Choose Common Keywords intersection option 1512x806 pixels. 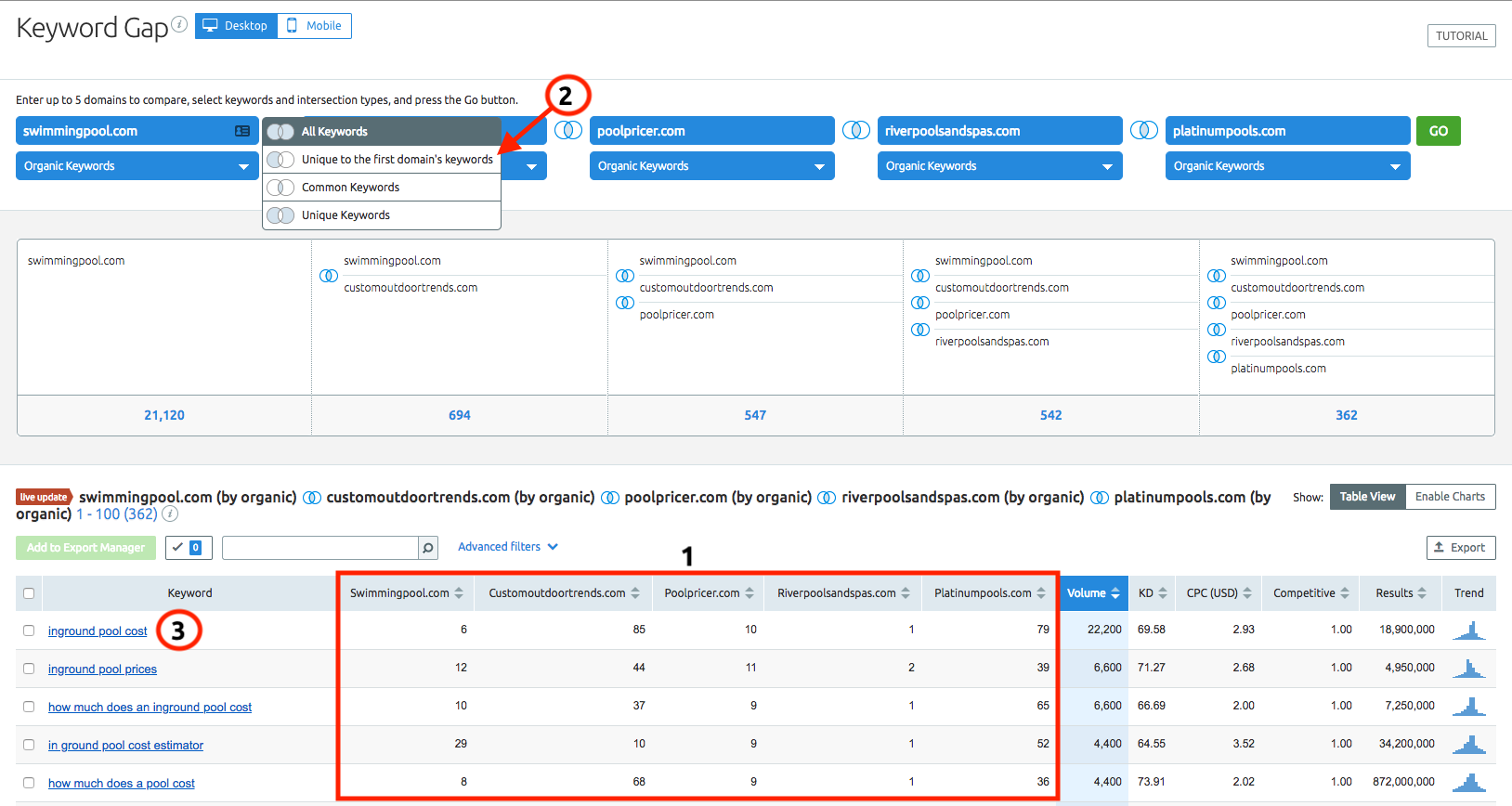click(382, 188)
